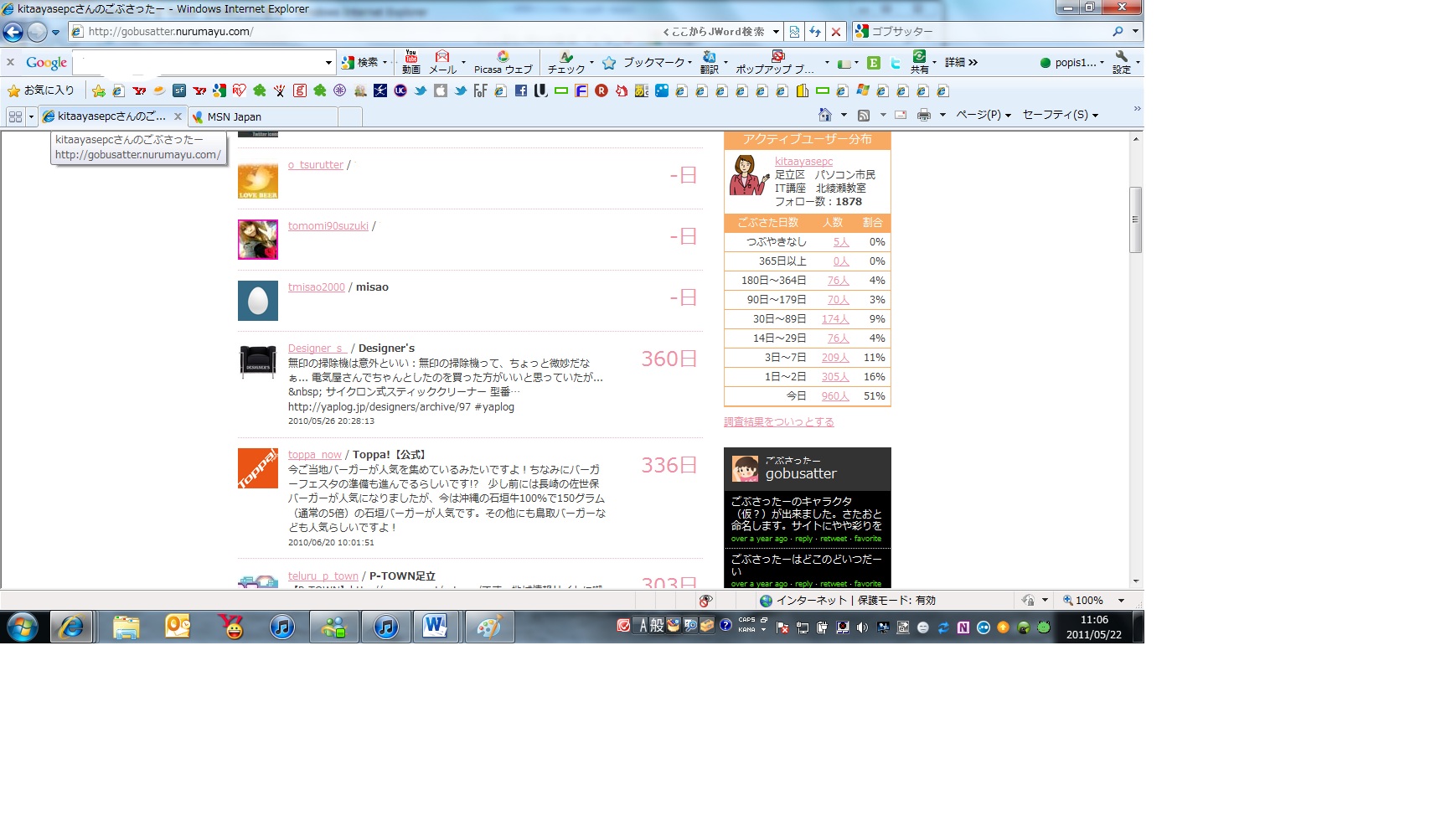Click the search magnifier in search box

[1118, 32]
